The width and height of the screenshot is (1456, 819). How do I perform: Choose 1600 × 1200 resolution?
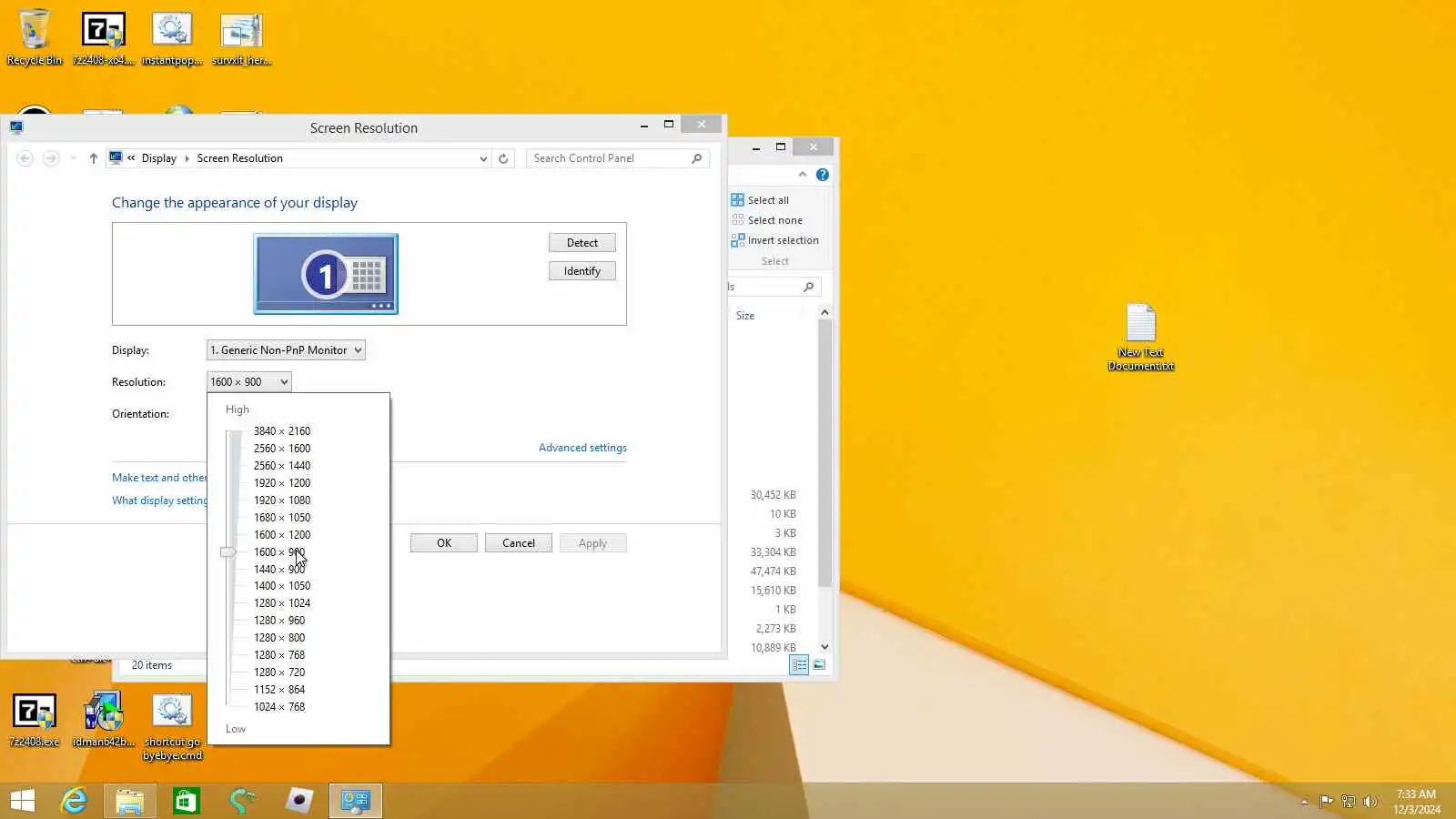pos(282,535)
